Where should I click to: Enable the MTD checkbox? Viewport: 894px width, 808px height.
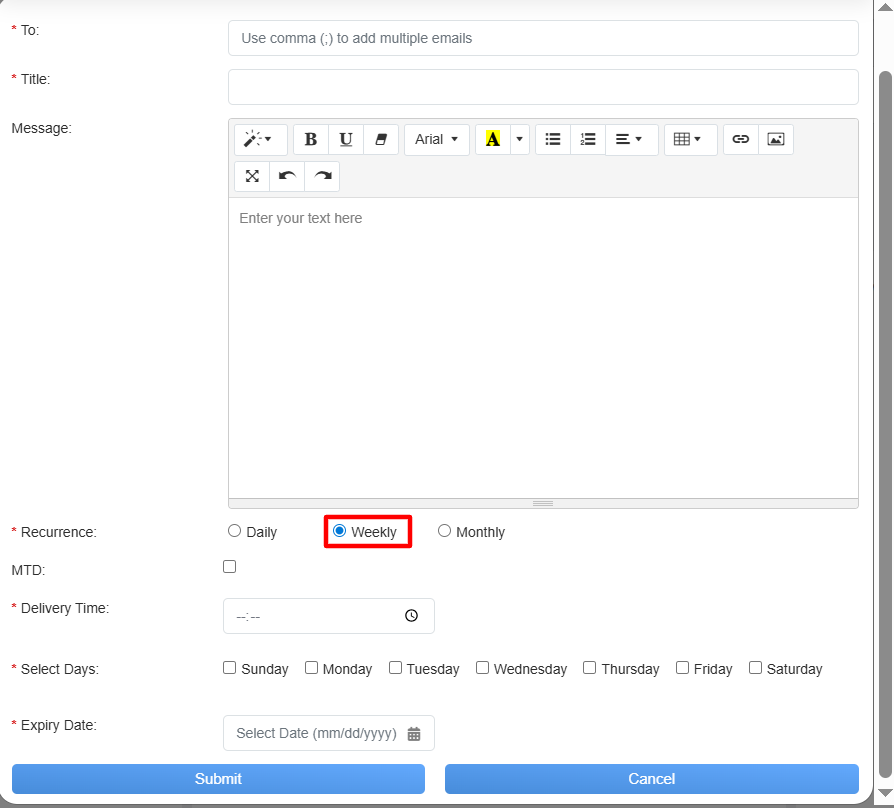pyautogui.click(x=230, y=567)
